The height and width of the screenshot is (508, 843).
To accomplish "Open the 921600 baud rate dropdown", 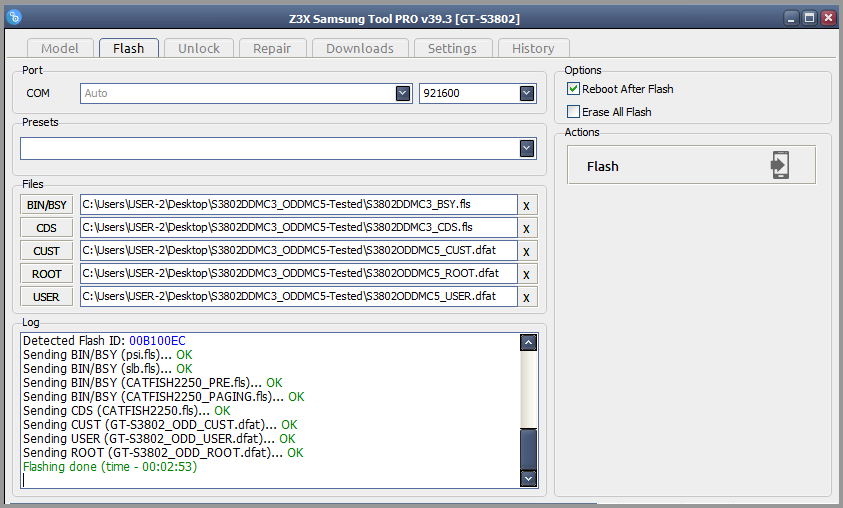I will pyautogui.click(x=527, y=94).
